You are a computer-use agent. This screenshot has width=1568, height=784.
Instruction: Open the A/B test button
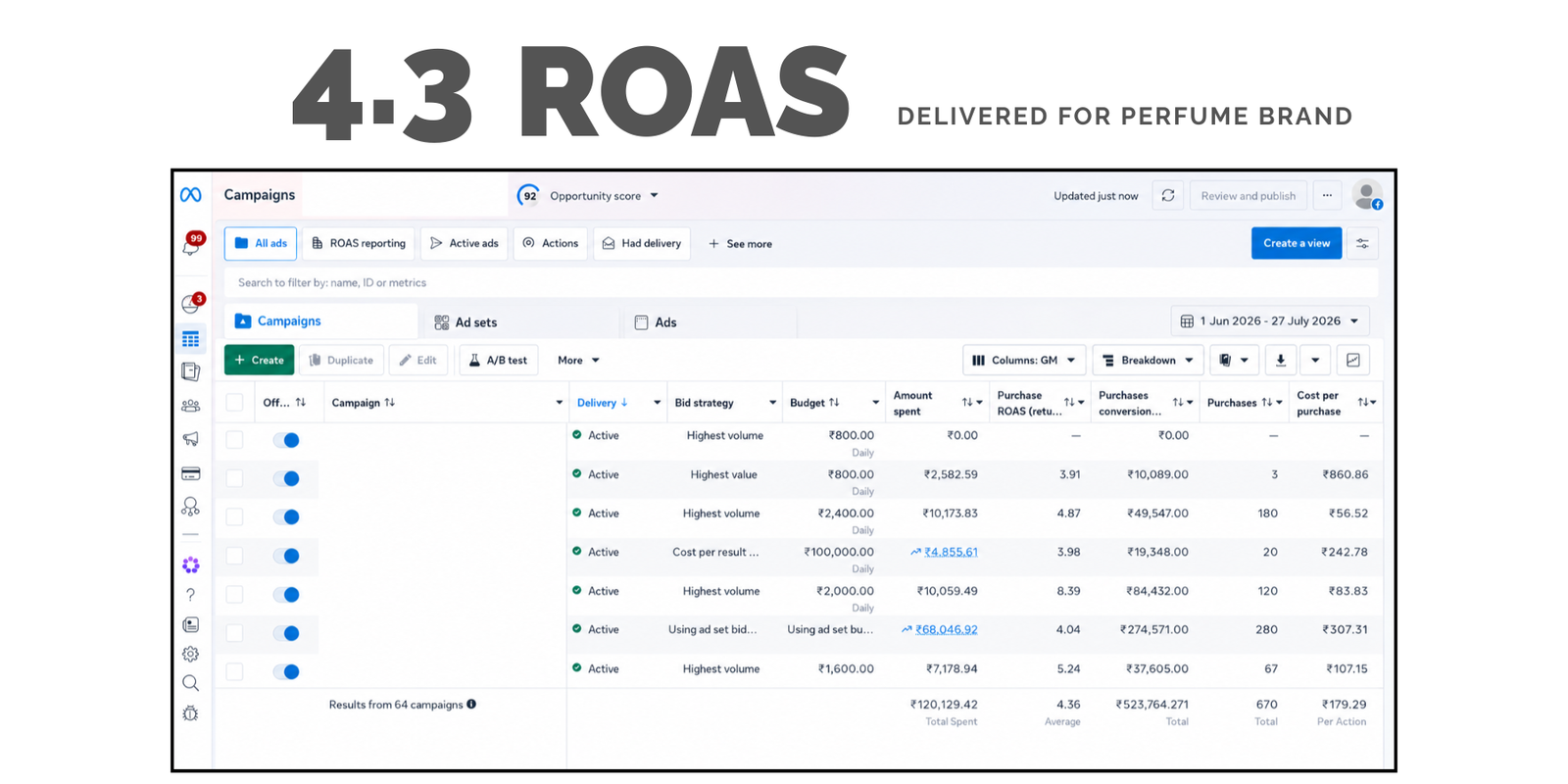(x=498, y=361)
